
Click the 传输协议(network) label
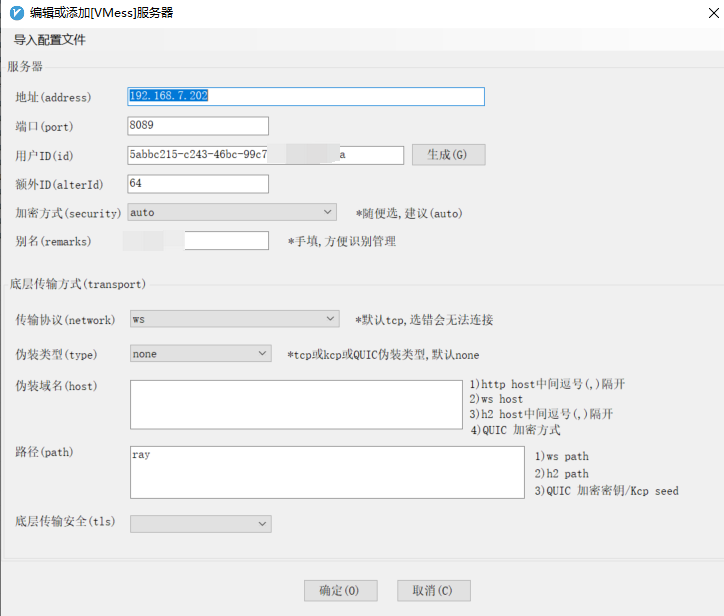[65, 320]
